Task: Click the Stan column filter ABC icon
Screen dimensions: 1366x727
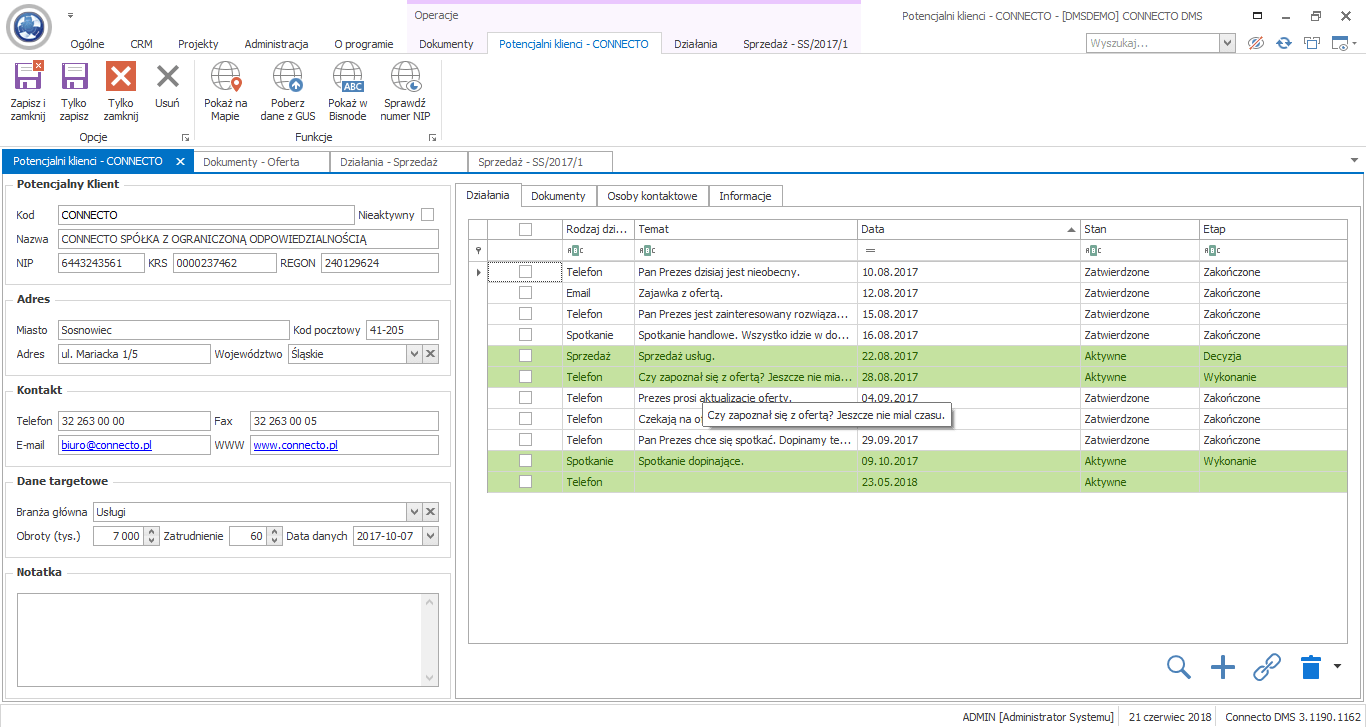Action: pos(1092,250)
